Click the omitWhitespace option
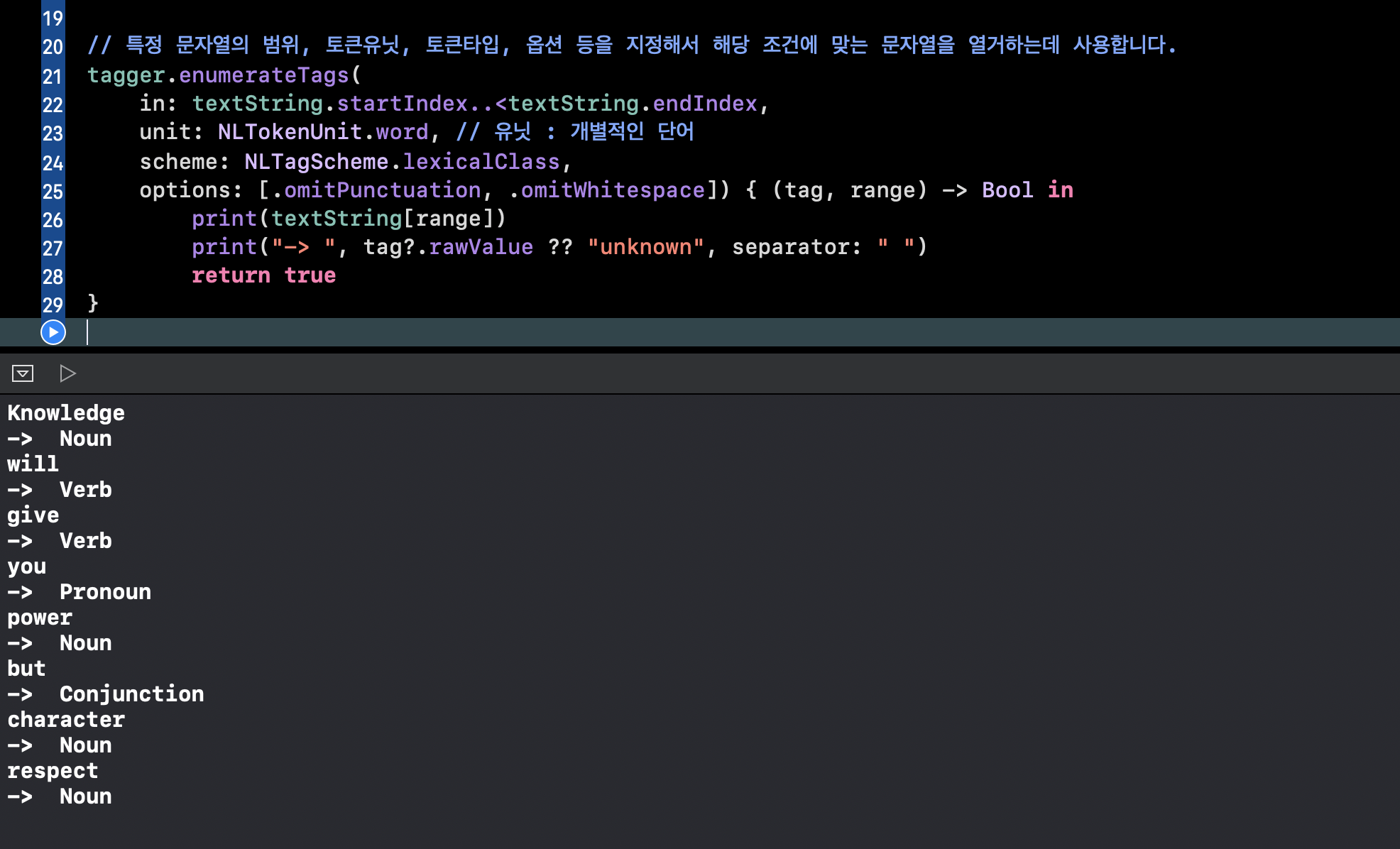 click(x=612, y=190)
